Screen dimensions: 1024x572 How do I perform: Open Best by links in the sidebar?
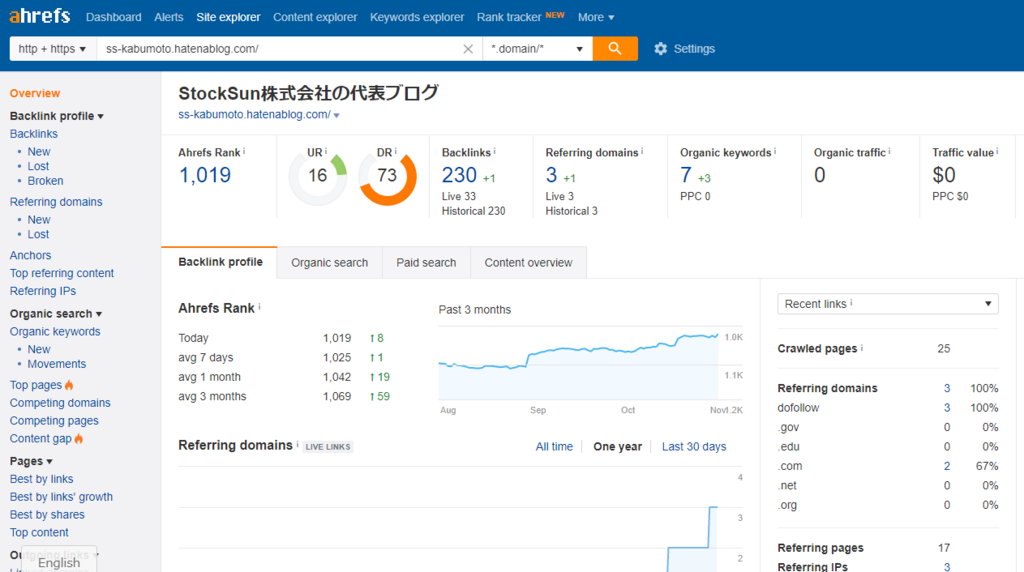point(41,479)
